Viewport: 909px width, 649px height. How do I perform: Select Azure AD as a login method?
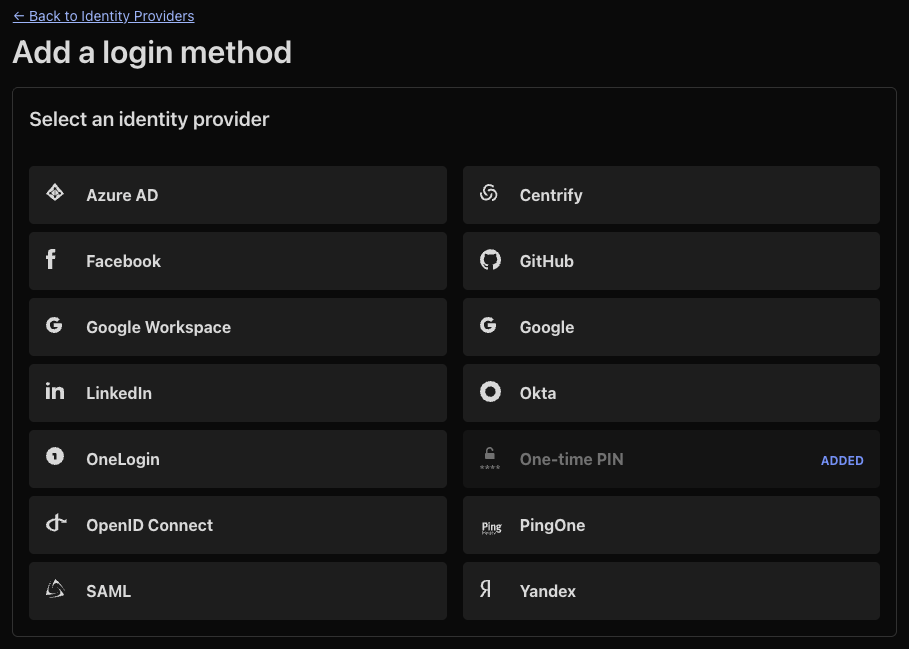(237, 194)
